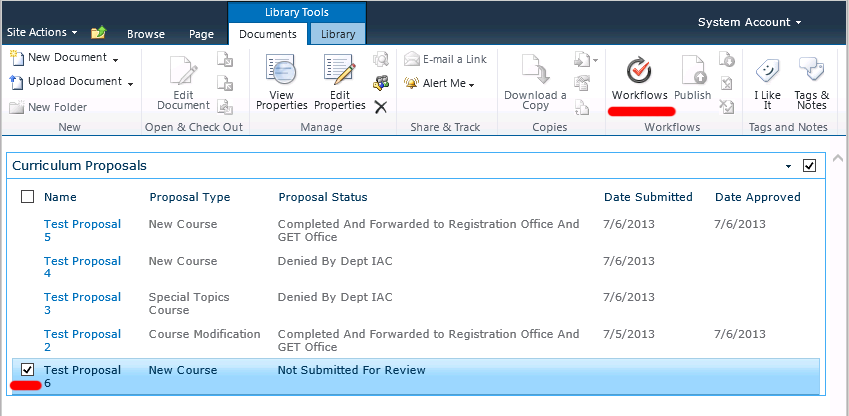
Task: Click the red X Delete Document icon
Action: tap(381, 106)
